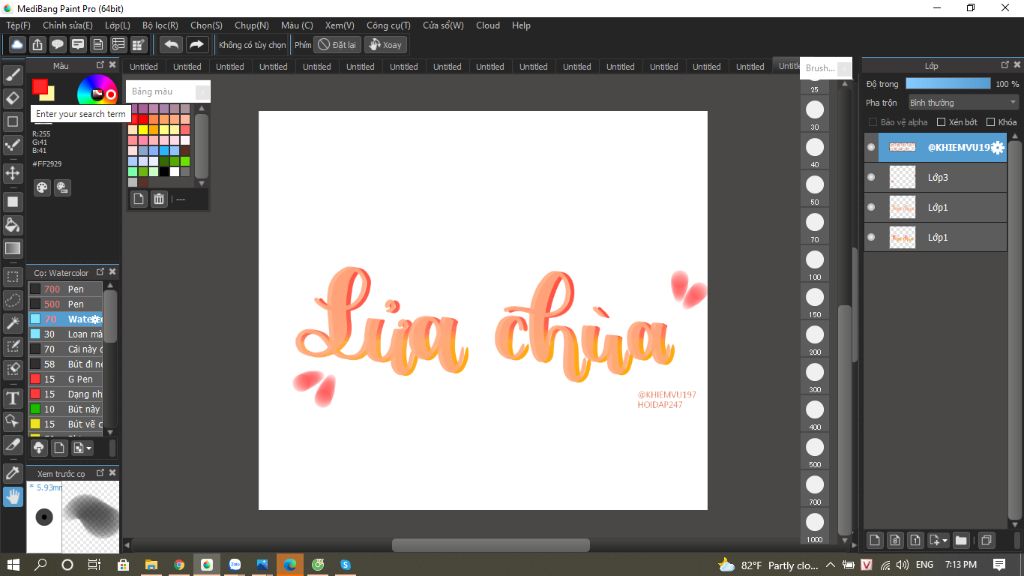
Task: Download cloud brush icon in brush panel
Action: pos(39,448)
